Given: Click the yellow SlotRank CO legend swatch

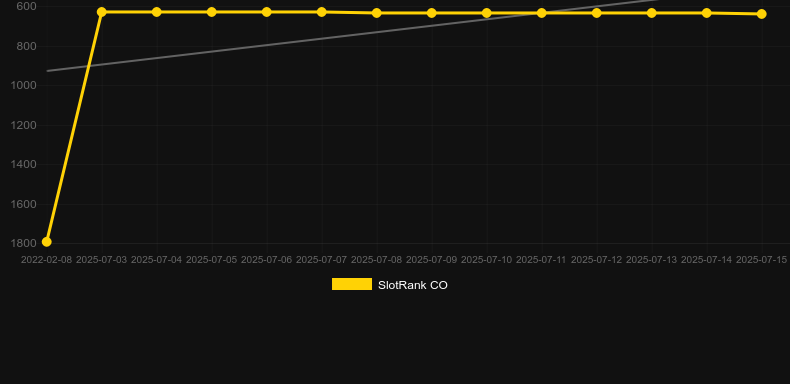Looking at the screenshot, I should tap(352, 284).
